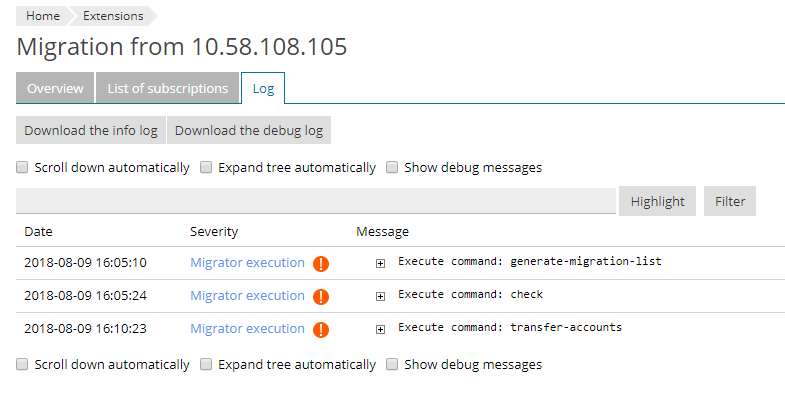
Task: Open the List of subscriptions tab
Action: (x=168, y=88)
